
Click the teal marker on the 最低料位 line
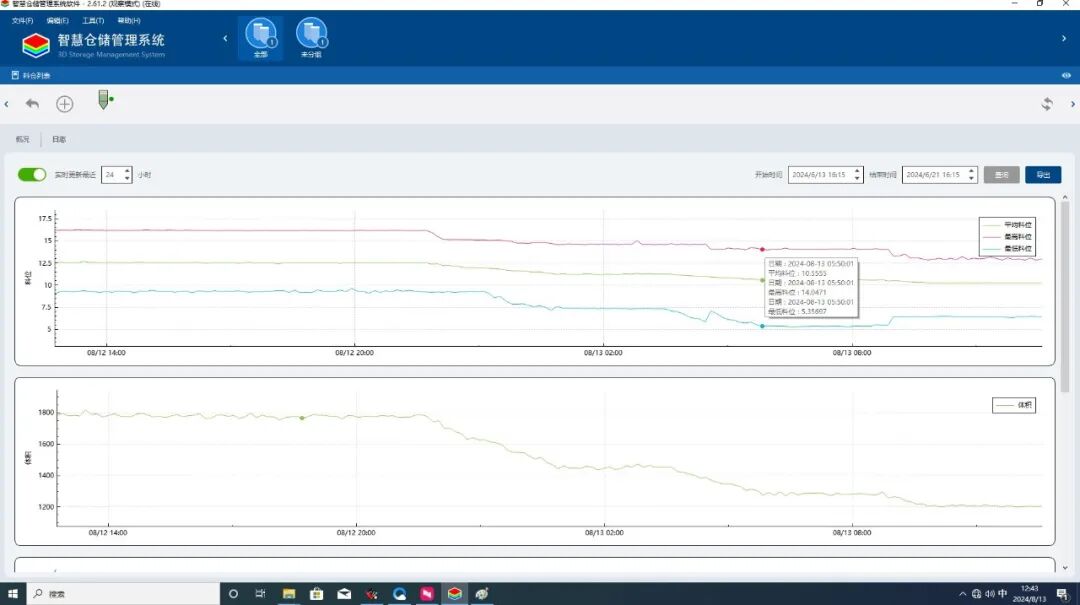(762, 326)
